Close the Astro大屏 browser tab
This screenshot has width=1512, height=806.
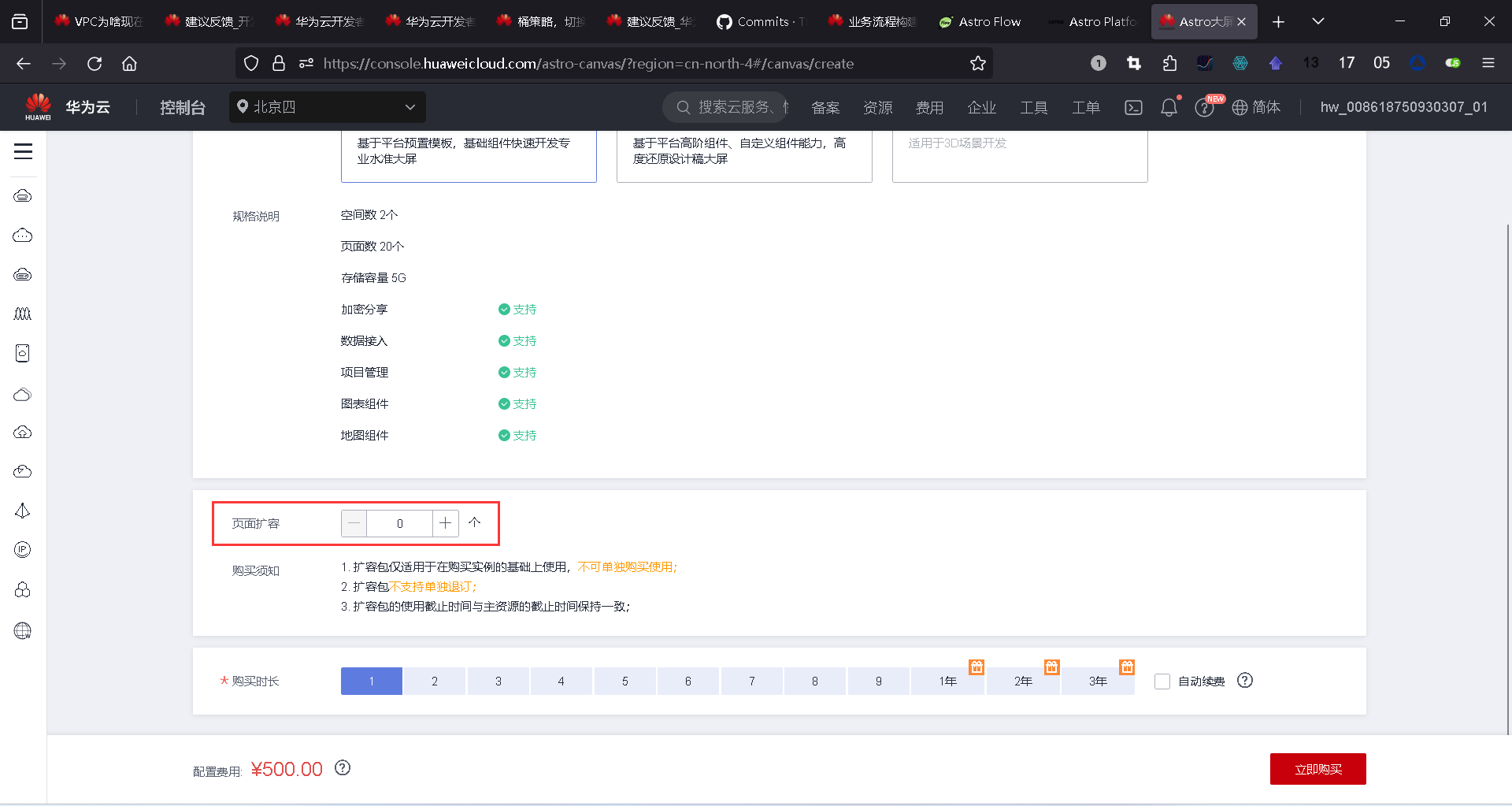point(1242,22)
